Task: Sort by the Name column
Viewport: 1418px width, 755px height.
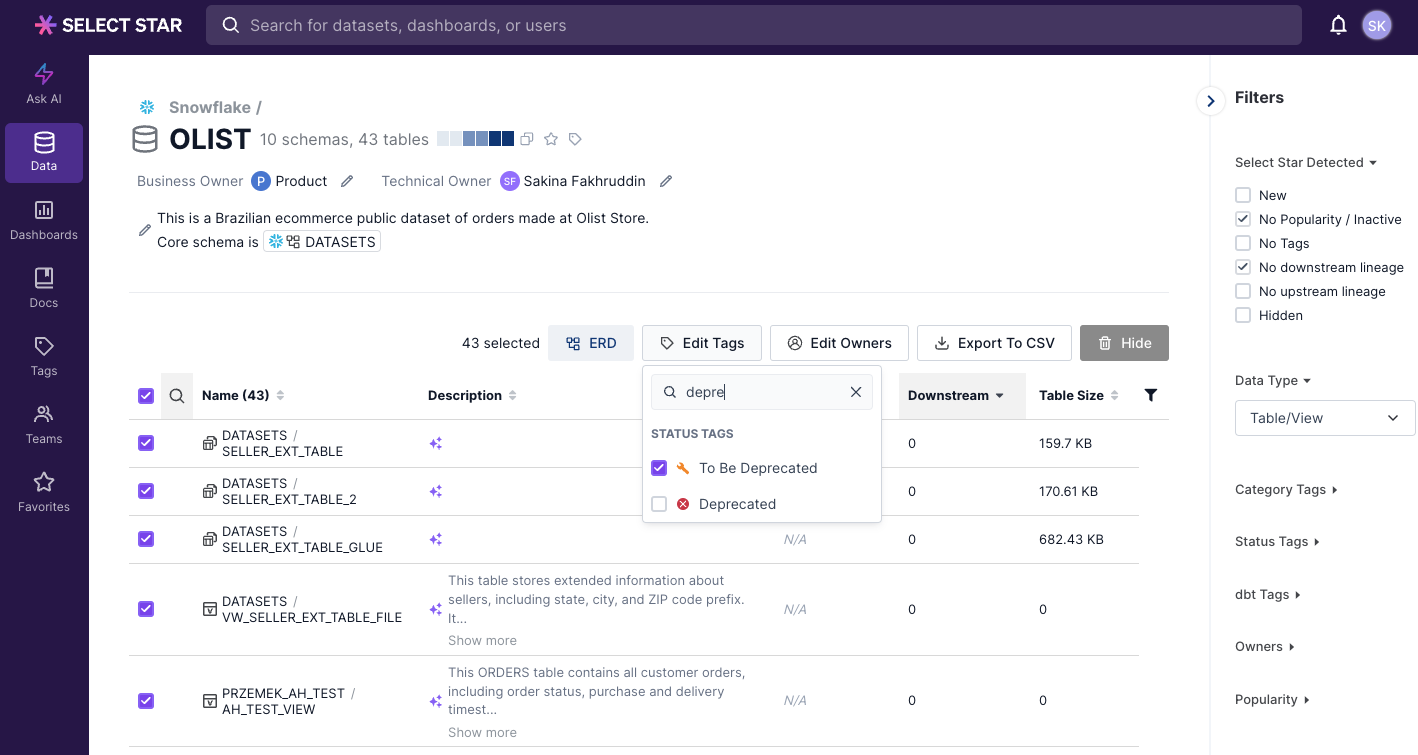Action: click(x=243, y=395)
